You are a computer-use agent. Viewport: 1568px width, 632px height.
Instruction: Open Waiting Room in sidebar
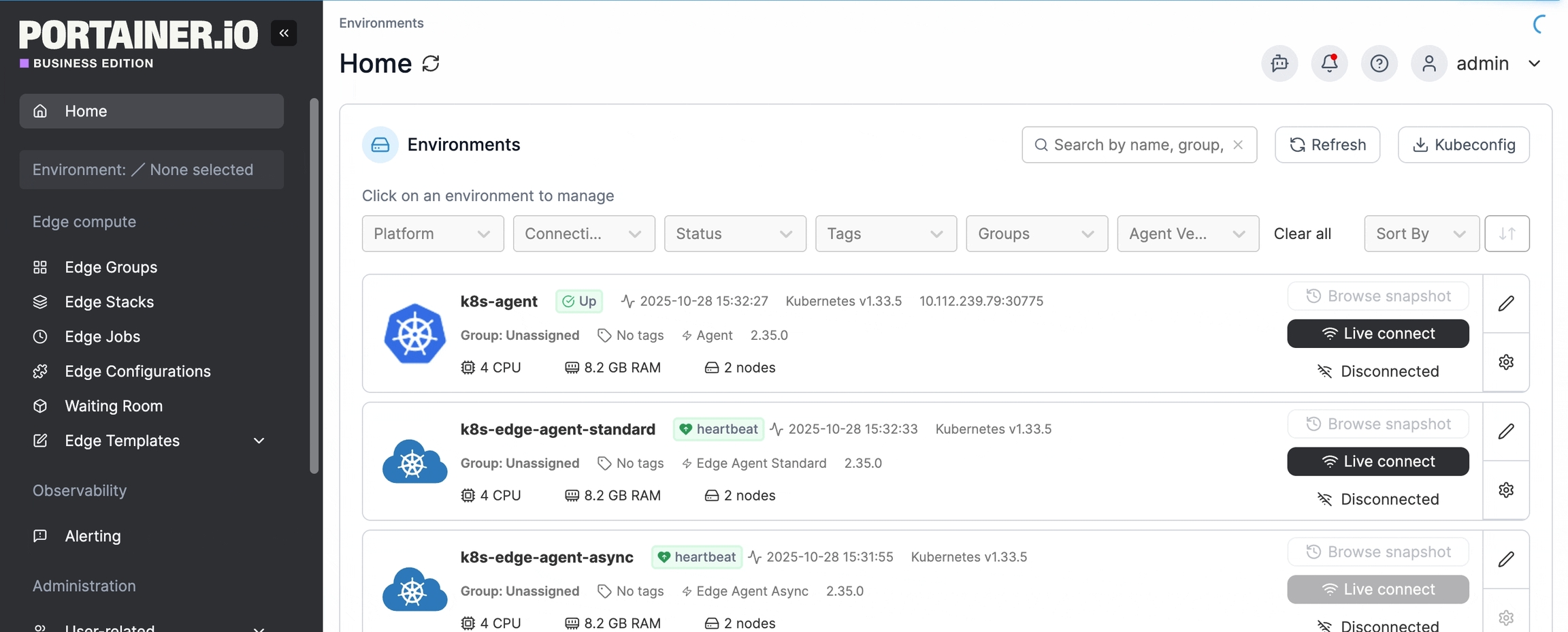click(113, 406)
